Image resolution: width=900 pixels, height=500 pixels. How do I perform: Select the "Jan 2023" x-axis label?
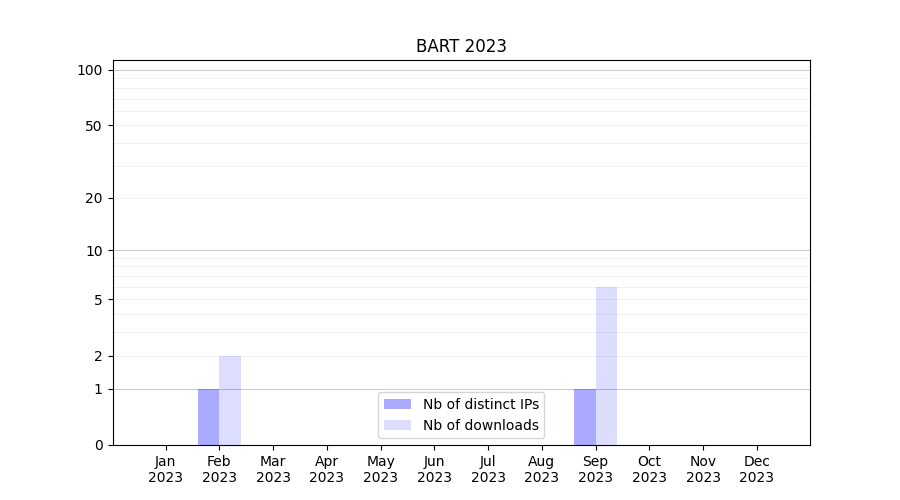pyautogui.click(x=166, y=469)
